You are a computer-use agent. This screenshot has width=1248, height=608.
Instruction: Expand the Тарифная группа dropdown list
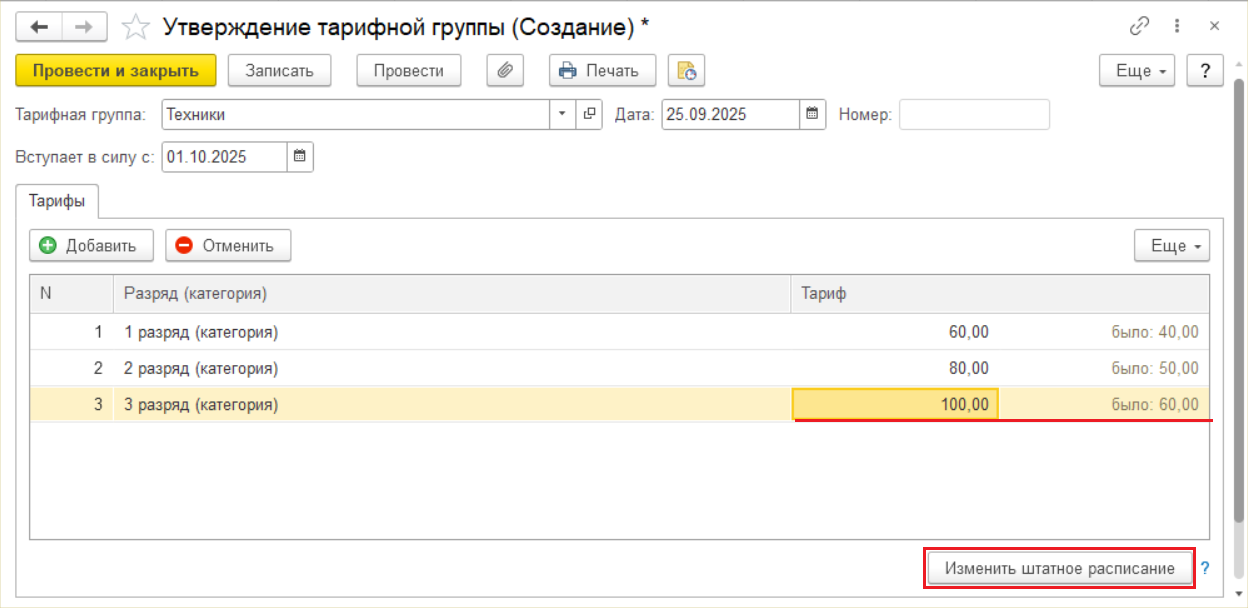point(562,114)
